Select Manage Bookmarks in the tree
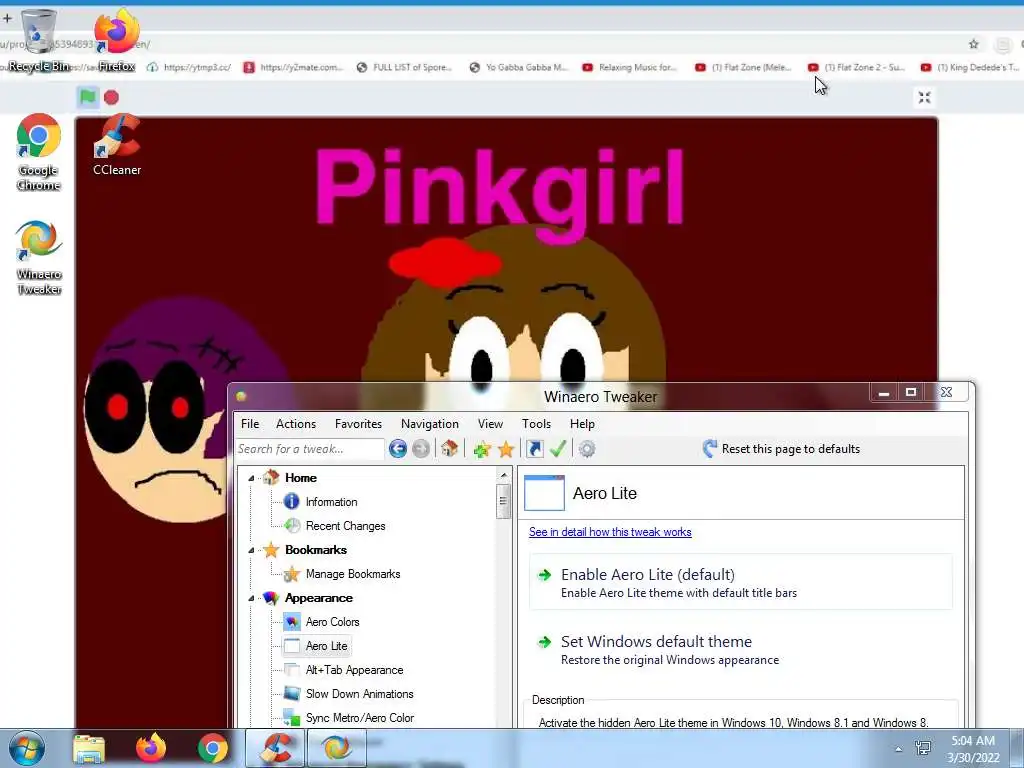 coord(353,574)
